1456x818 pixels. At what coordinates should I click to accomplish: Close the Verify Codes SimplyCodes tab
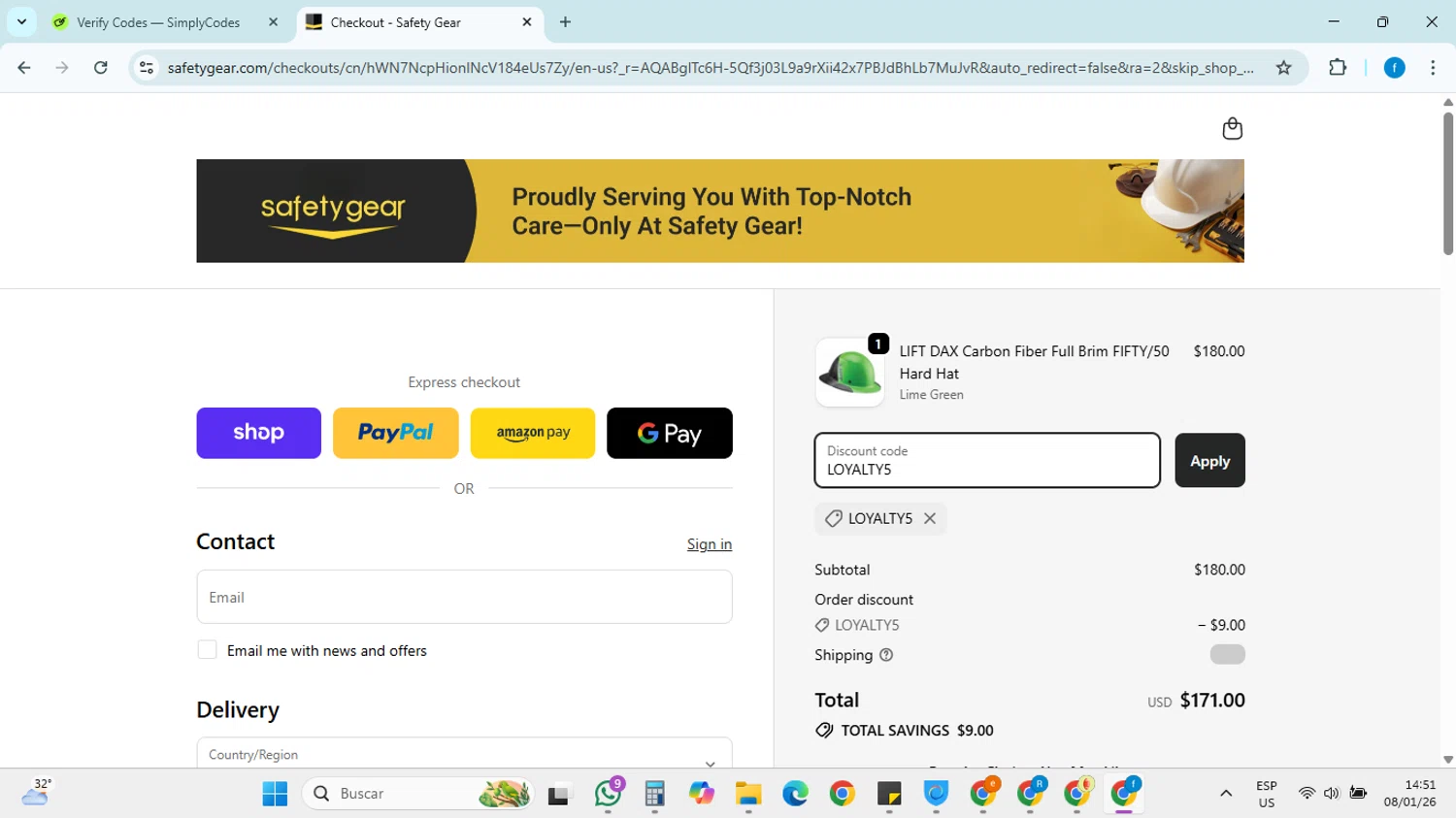click(x=273, y=21)
